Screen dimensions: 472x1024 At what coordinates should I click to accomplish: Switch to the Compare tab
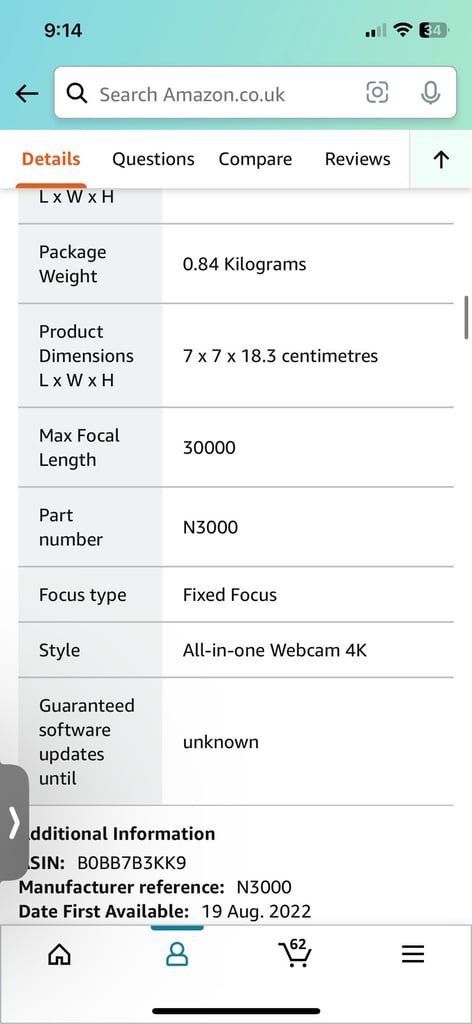[255, 159]
